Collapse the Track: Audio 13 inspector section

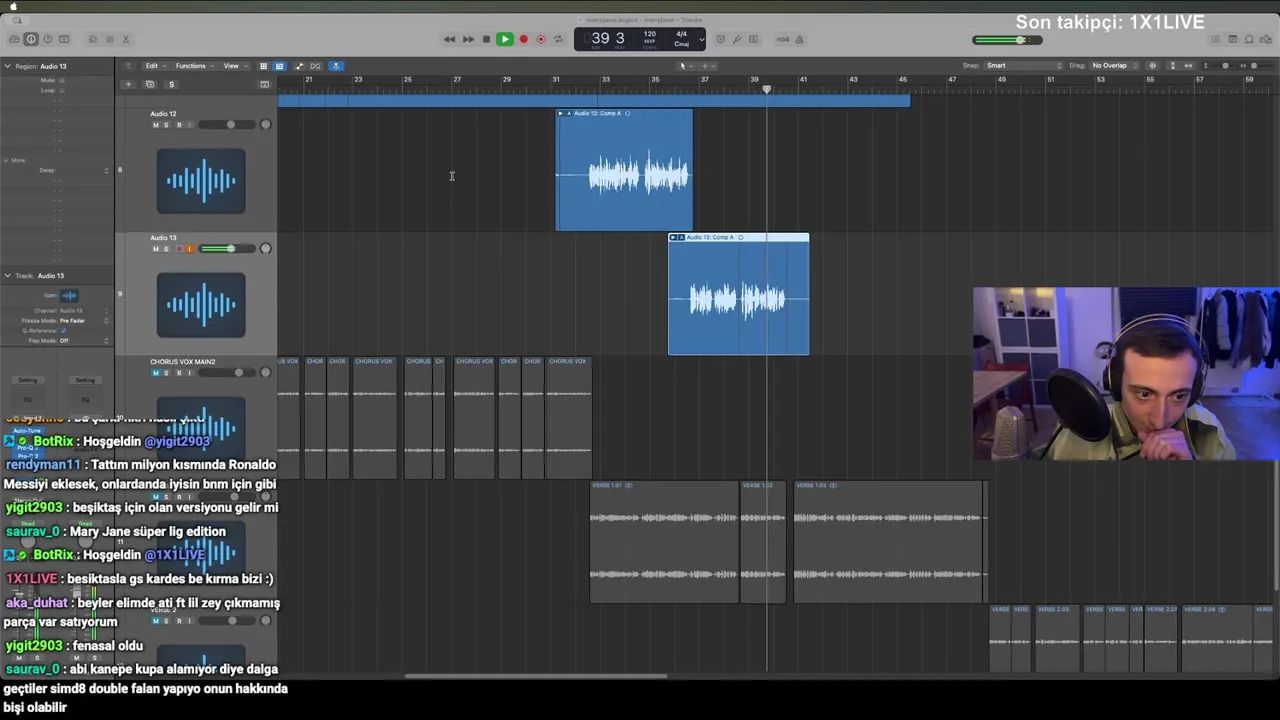7,275
